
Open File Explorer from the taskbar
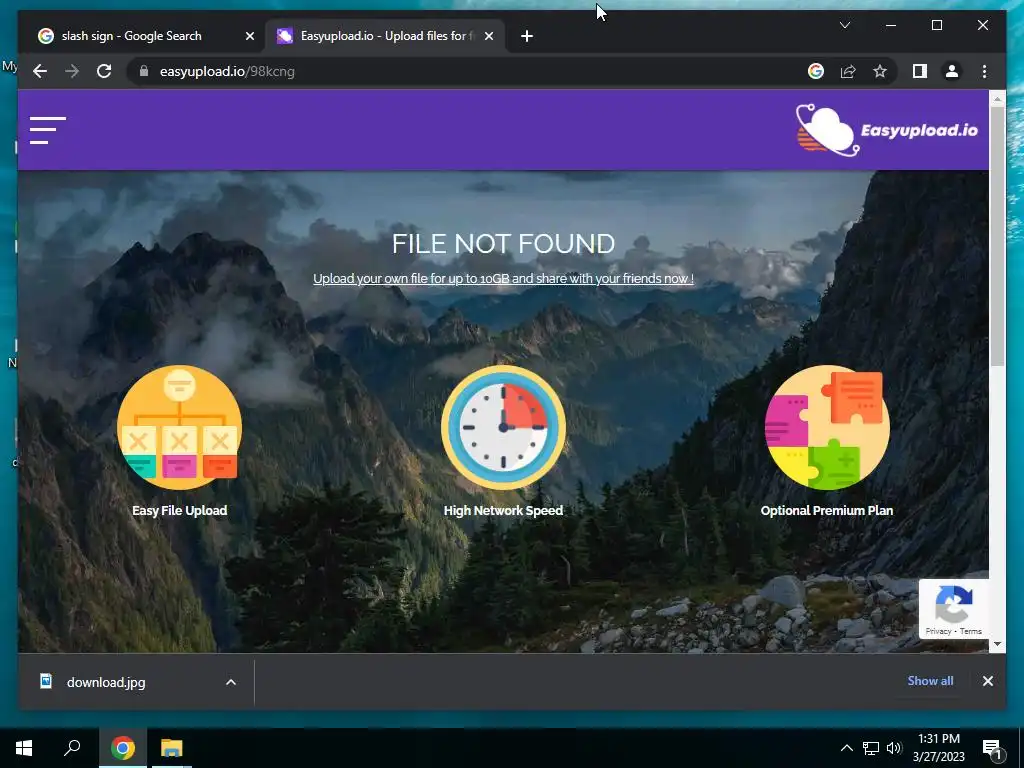pos(172,748)
